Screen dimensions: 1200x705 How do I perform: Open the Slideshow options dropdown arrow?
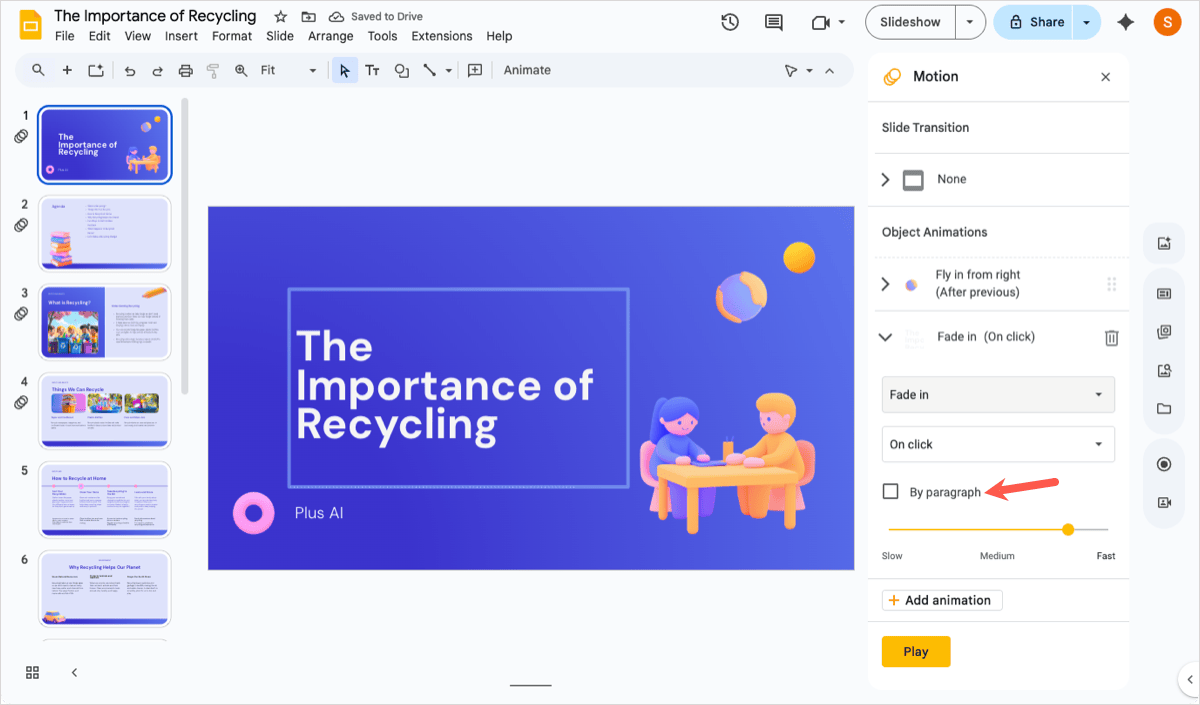pyautogui.click(x=969, y=22)
